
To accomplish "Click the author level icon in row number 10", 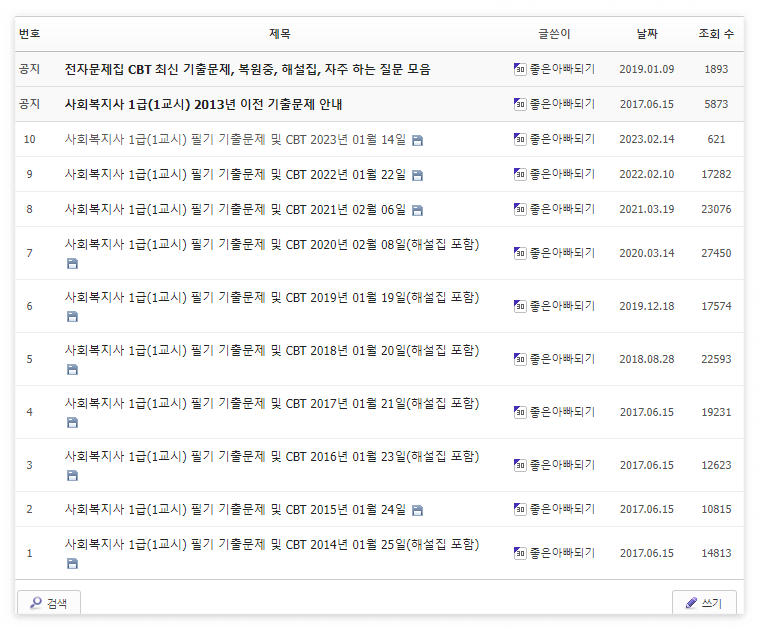I will click(520, 139).
